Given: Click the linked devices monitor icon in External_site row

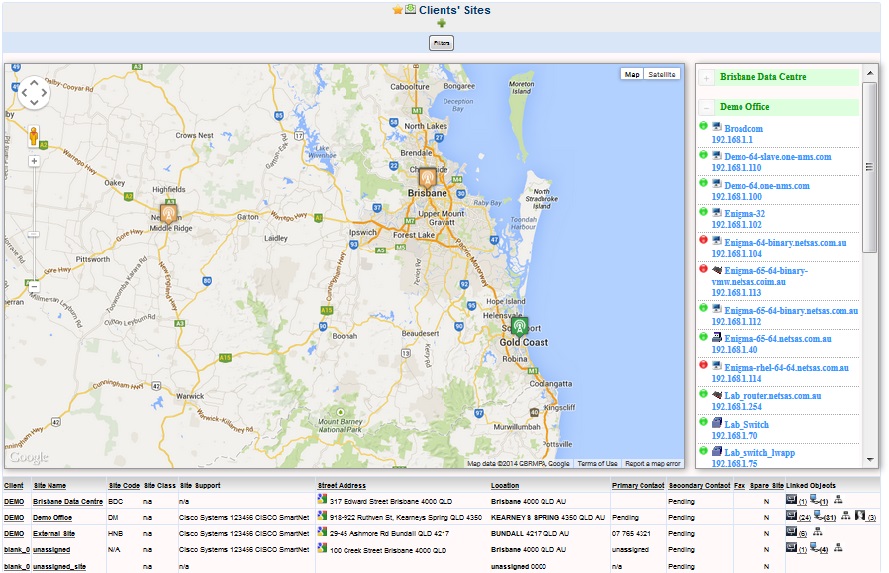Looking at the screenshot, I should [791, 531].
